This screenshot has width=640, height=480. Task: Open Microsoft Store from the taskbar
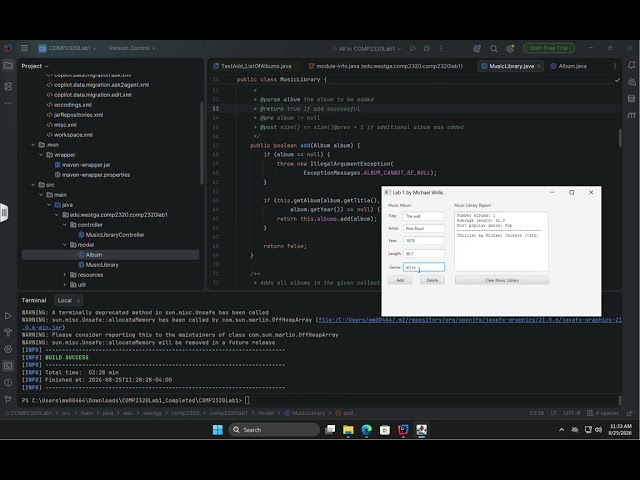(384, 430)
